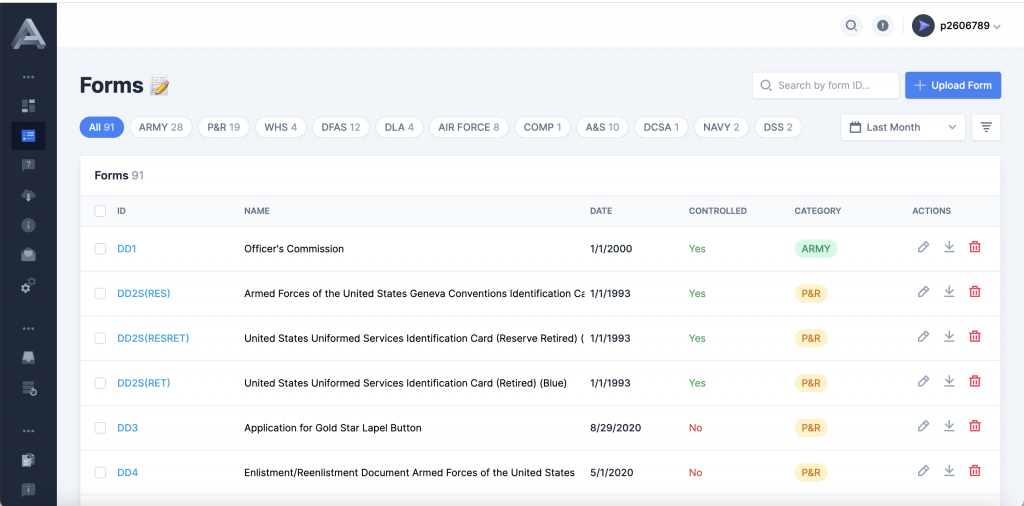The height and width of the screenshot is (506, 1024).
Task: Check the DD2S(RES) row checkbox
Action: pos(100,294)
